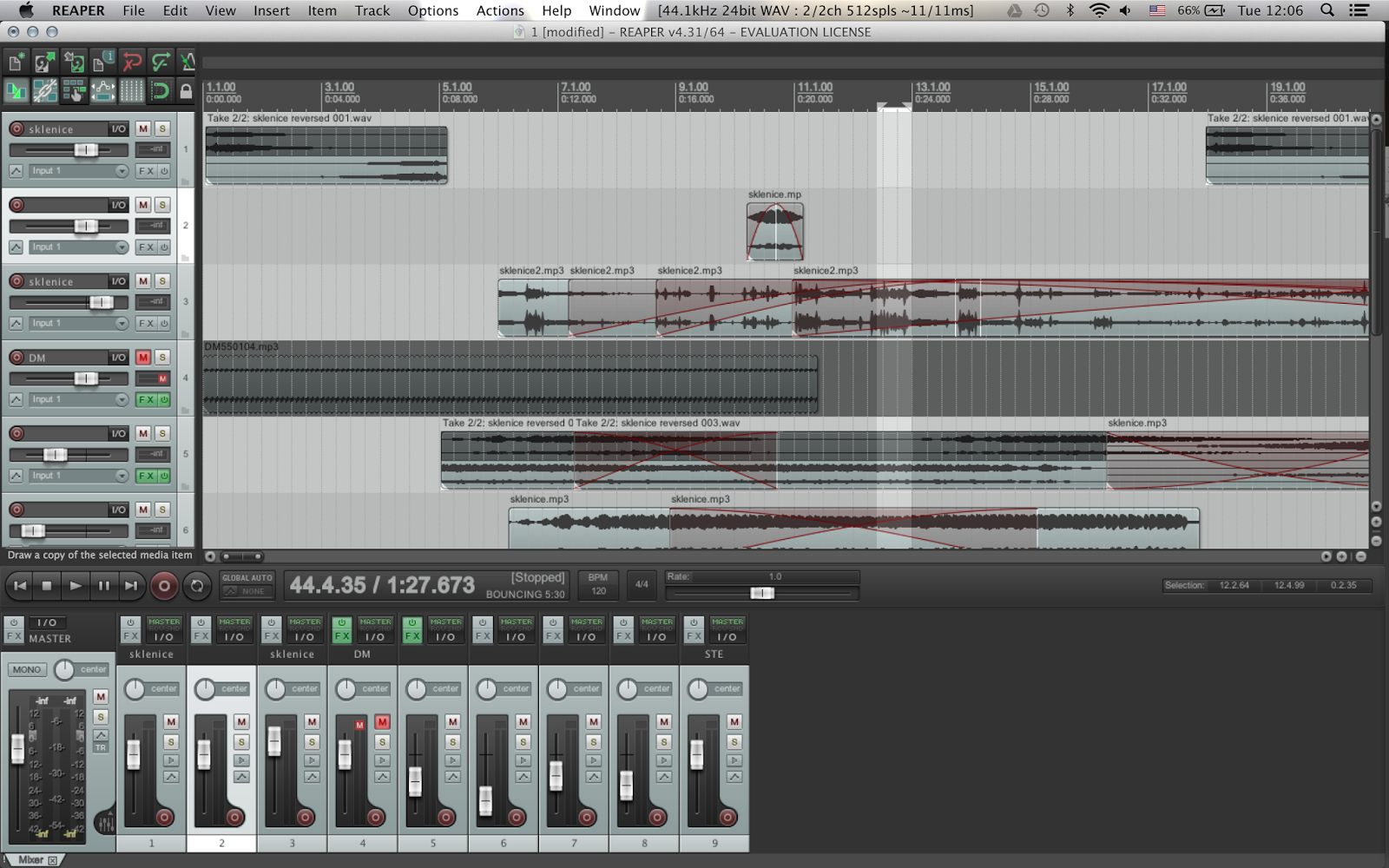Toggle move envelope points with items

tap(102, 90)
